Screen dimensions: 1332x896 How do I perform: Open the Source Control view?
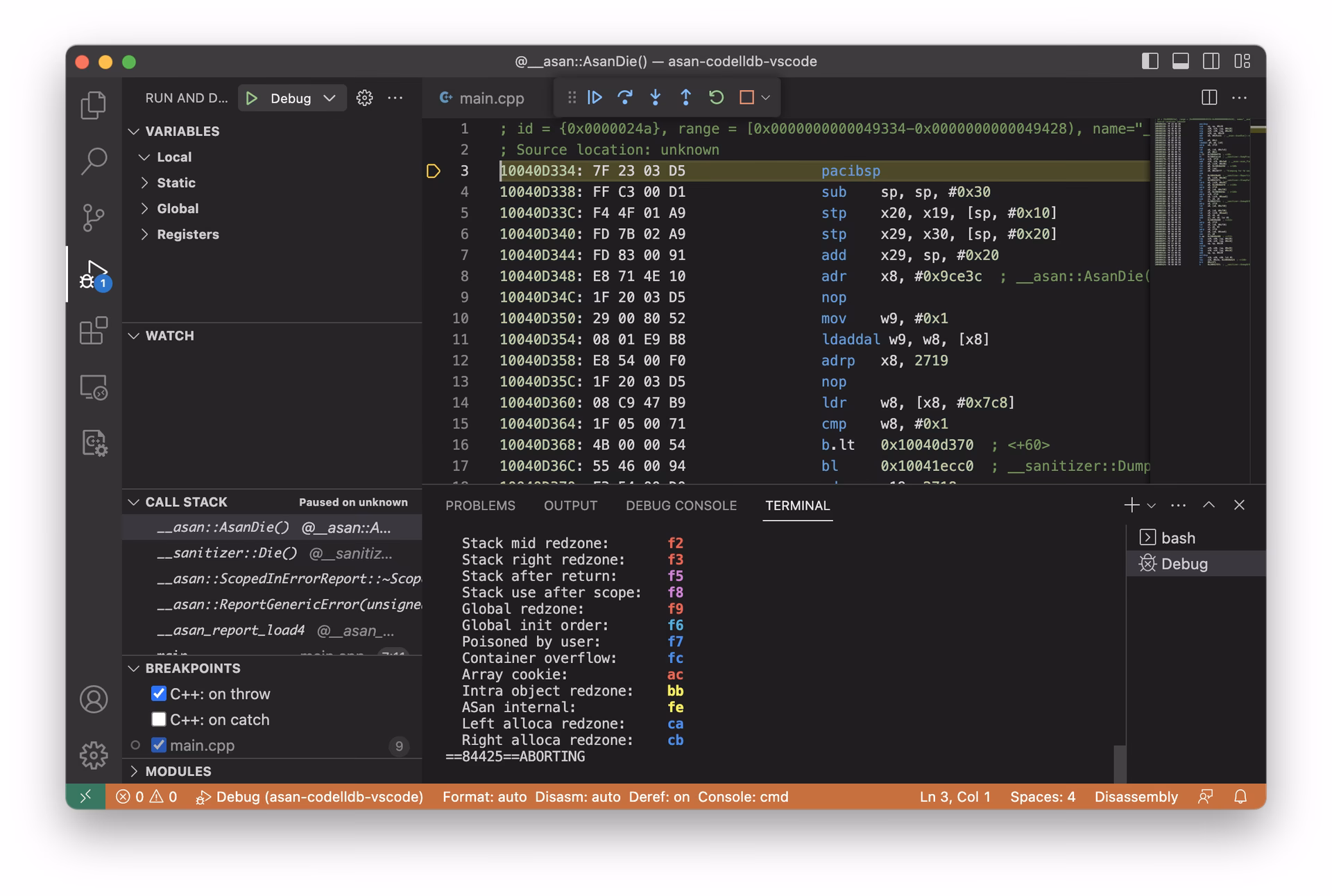[x=94, y=218]
